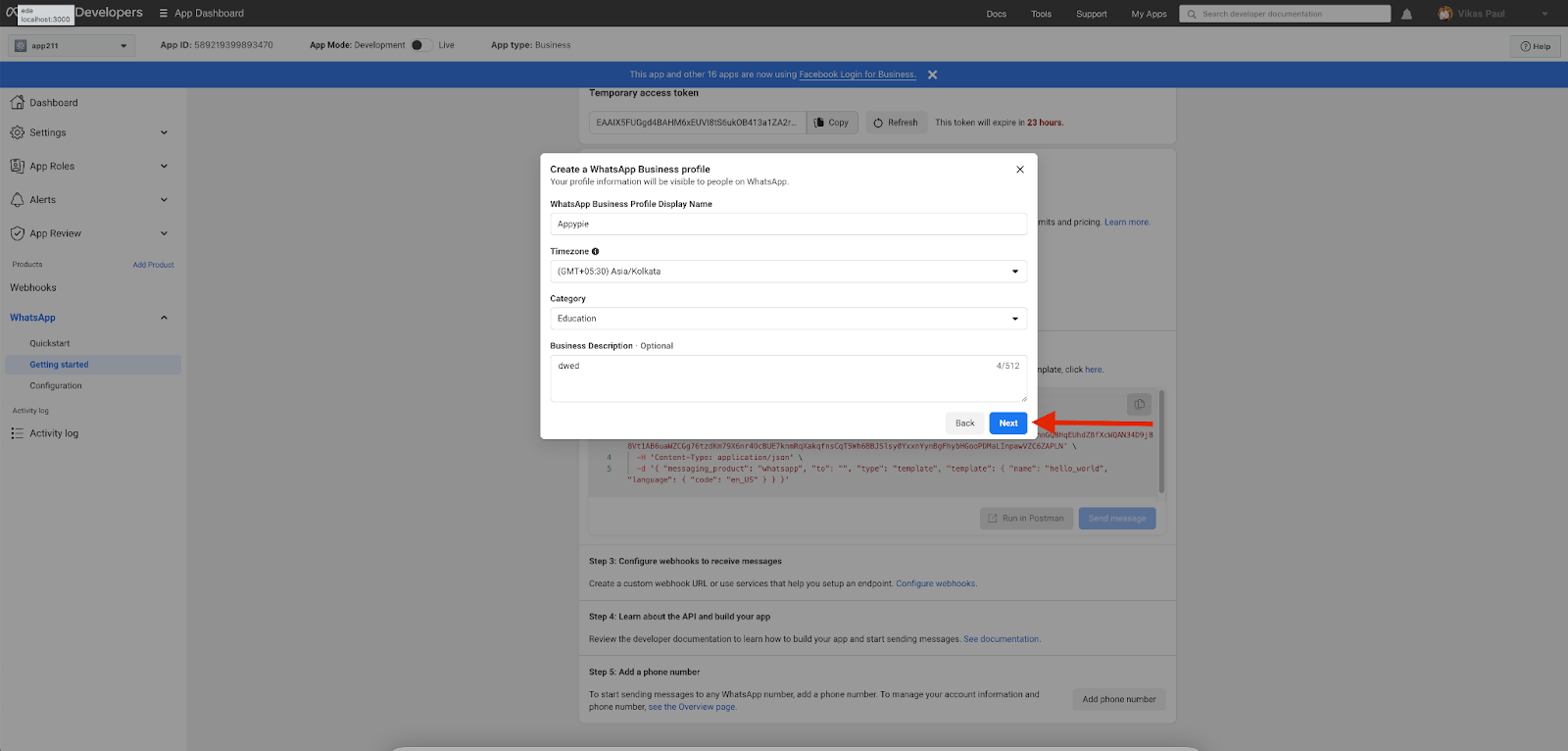This screenshot has height=751, width=1568.
Task: Open the hamburger menu beside App Dashboard
Action: pos(164,14)
